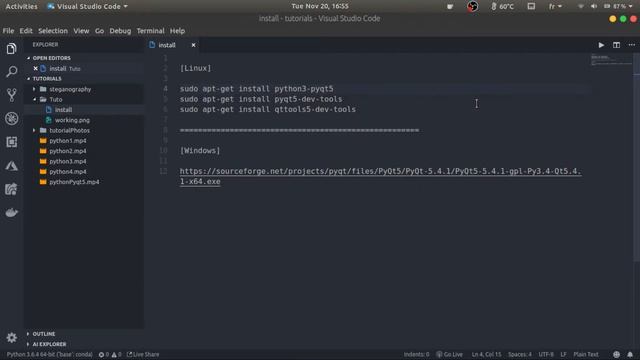Click the notifications bell in status bar
Viewport: 640px width, 360px height.
coord(630,354)
